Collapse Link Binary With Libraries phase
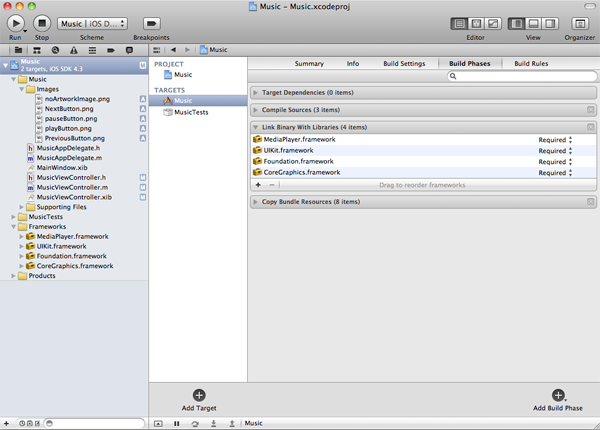600x430 pixels. (255, 127)
